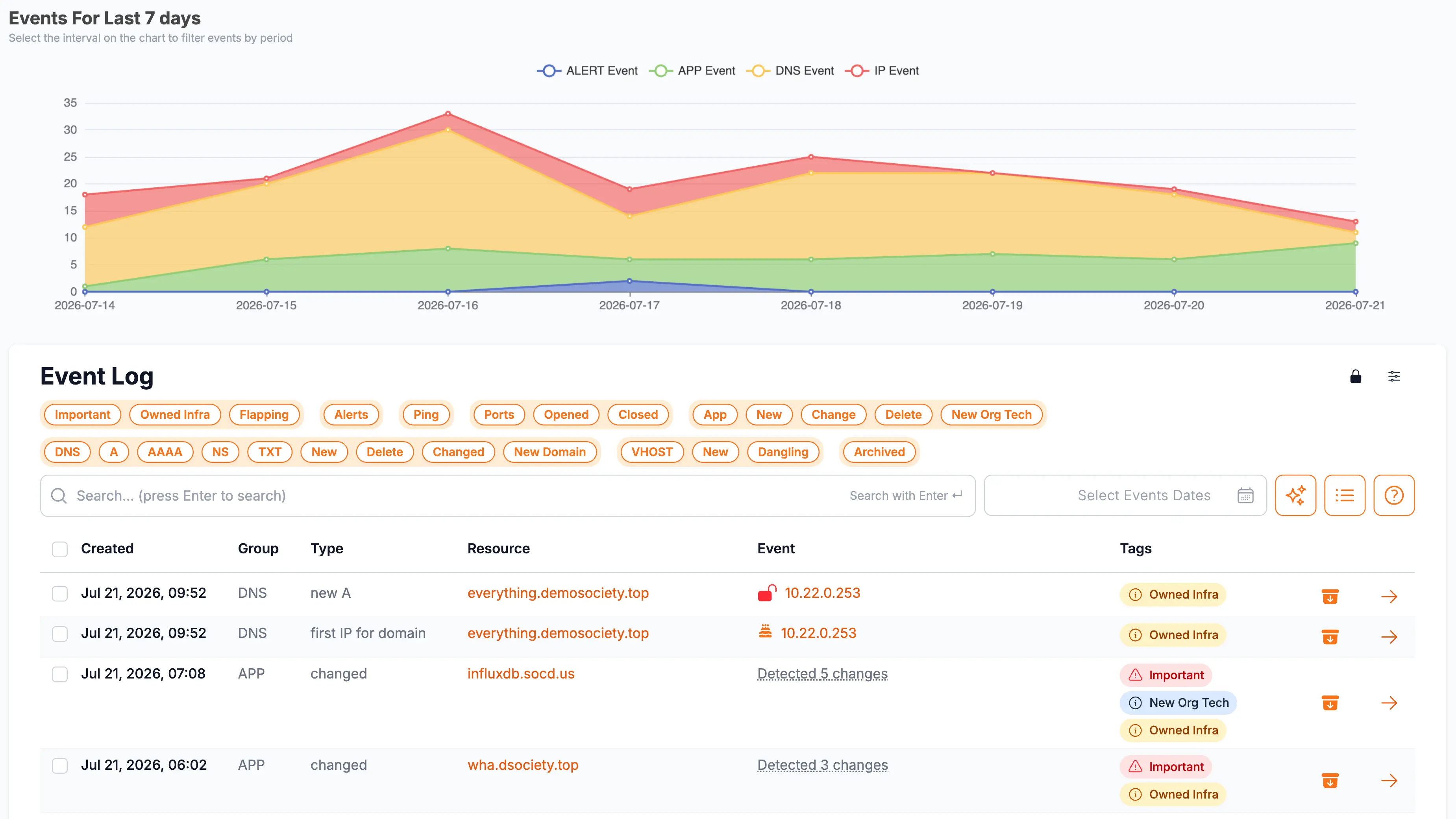Select the New Domain filter chip

tap(549, 451)
